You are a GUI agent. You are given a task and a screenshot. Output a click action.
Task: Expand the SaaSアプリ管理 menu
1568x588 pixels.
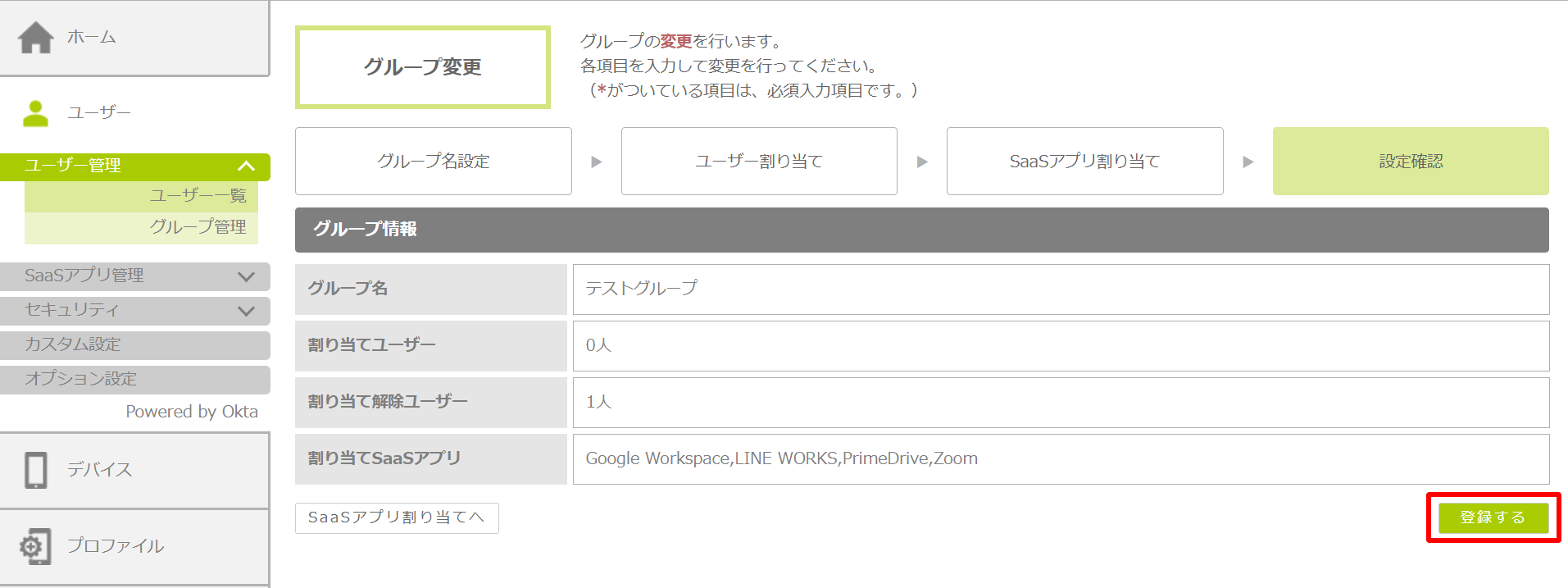pyautogui.click(x=246, y=276)
